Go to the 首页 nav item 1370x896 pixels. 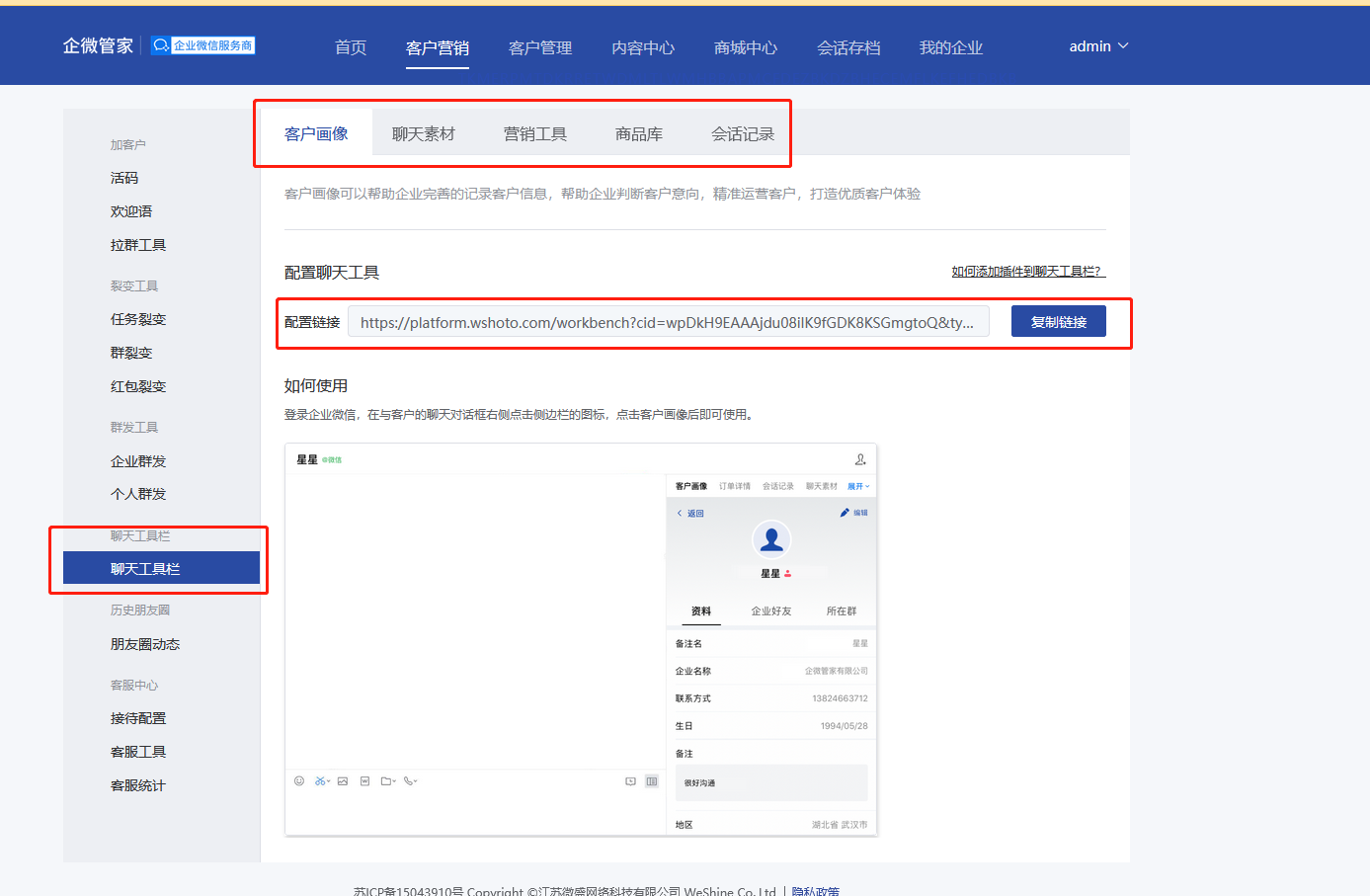[351, 47]
